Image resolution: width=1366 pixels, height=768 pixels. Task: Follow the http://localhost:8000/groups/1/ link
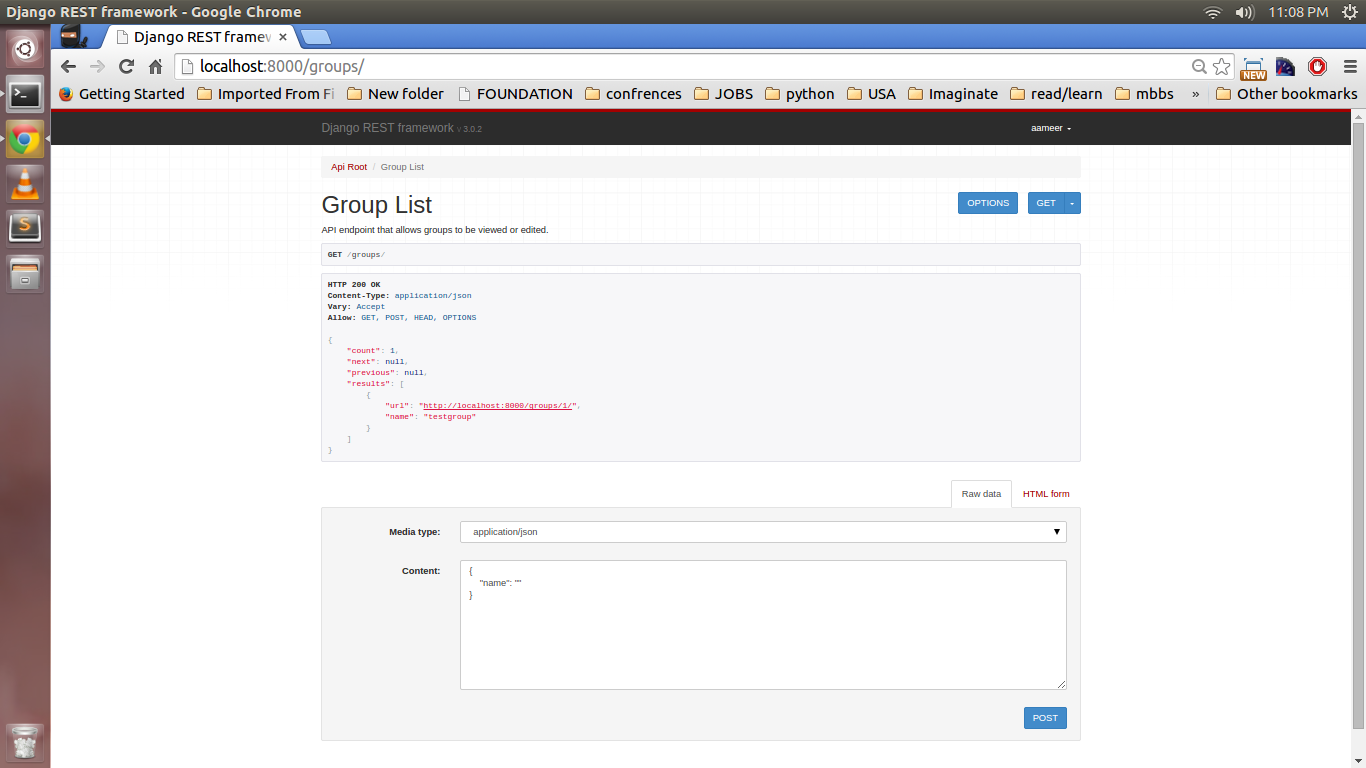[x=497, y=405]
